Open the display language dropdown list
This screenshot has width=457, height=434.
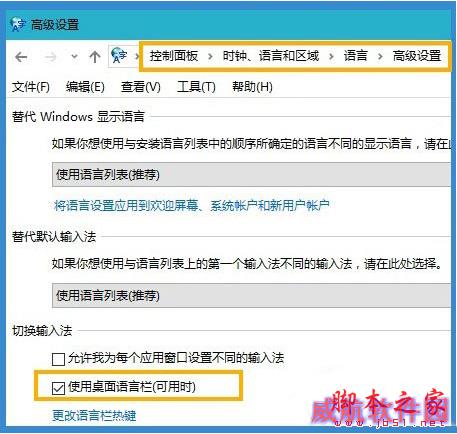[251, 174]
